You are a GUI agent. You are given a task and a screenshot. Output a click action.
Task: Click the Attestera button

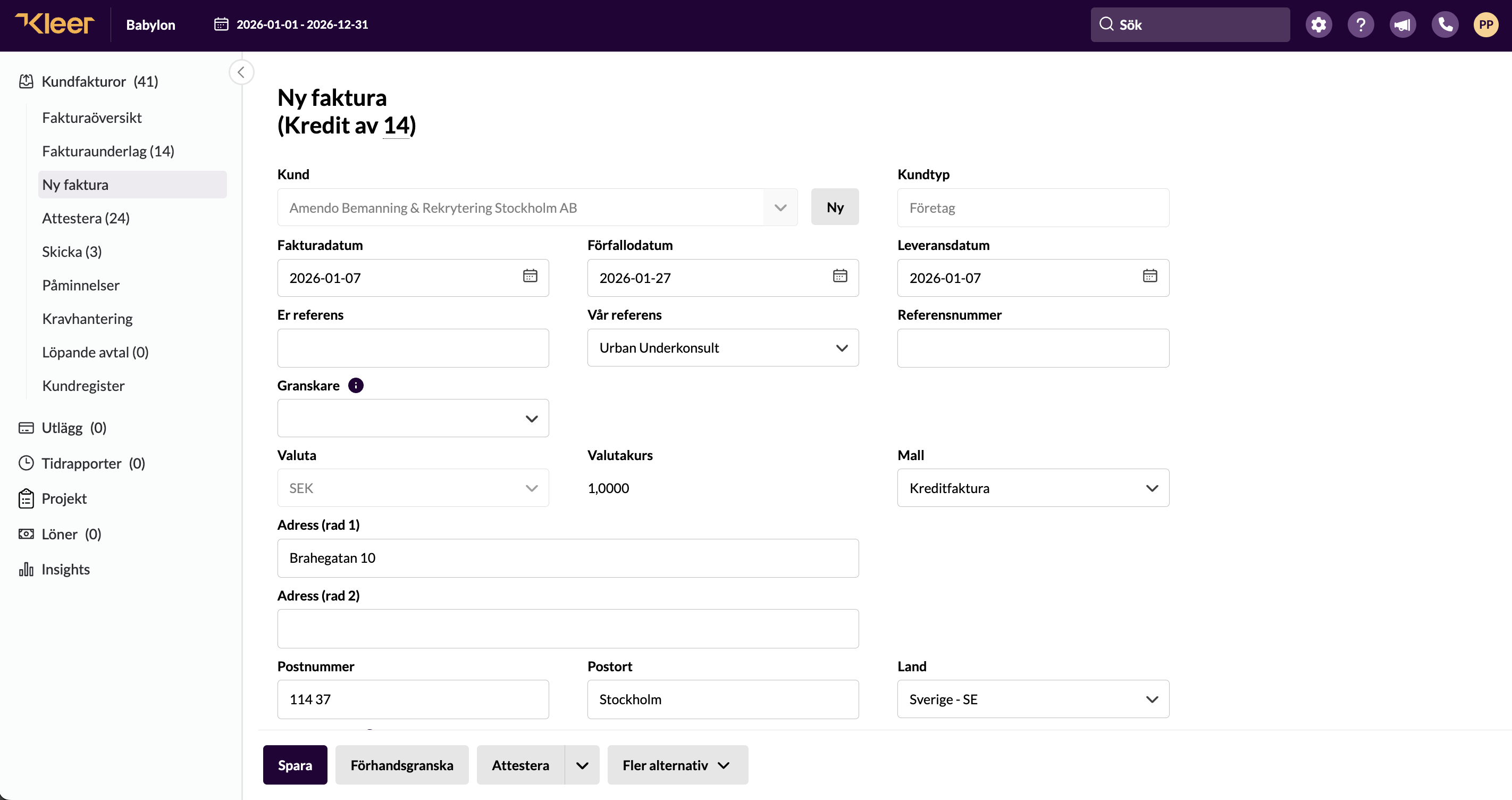coord(520,765)
